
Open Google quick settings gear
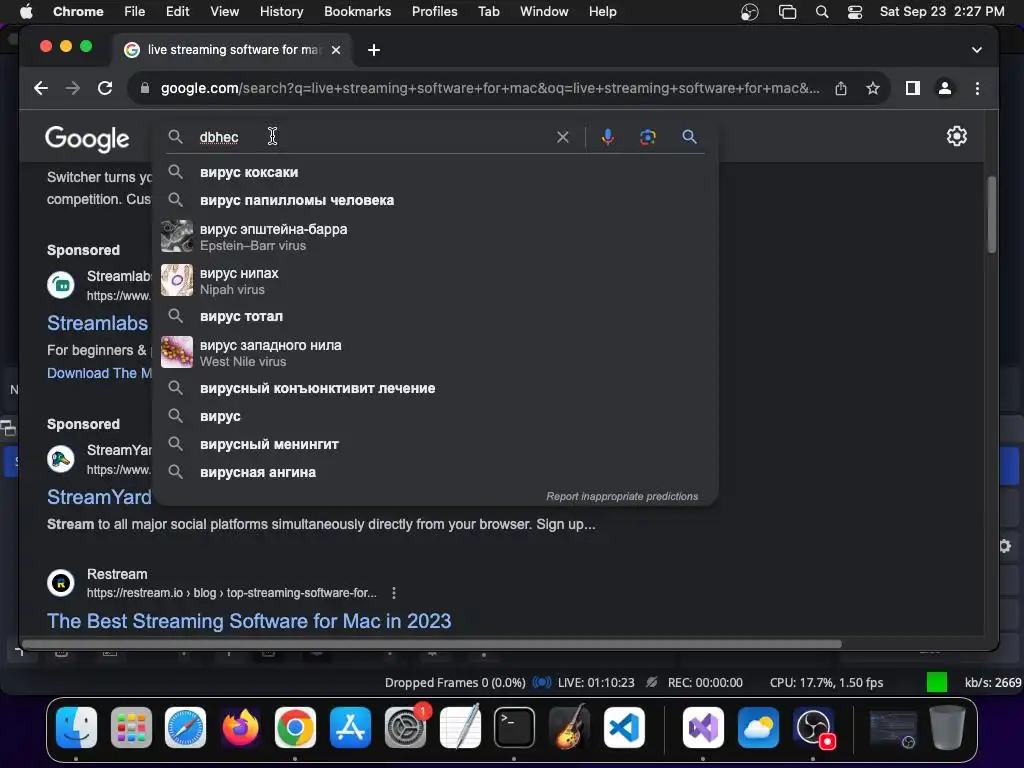coord(957,136)
